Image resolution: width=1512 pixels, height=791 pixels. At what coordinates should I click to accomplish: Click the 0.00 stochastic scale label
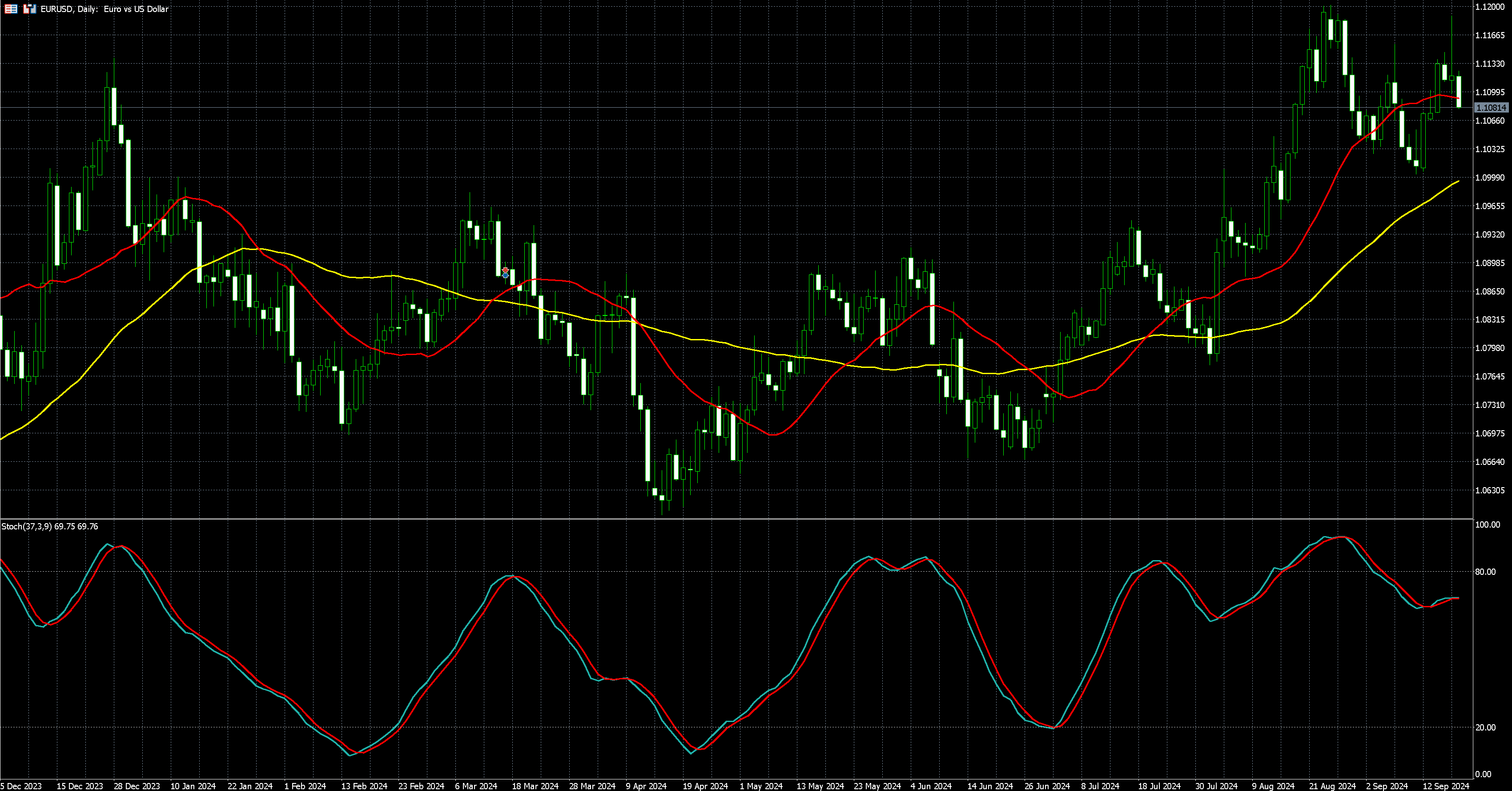point(1484,774)
